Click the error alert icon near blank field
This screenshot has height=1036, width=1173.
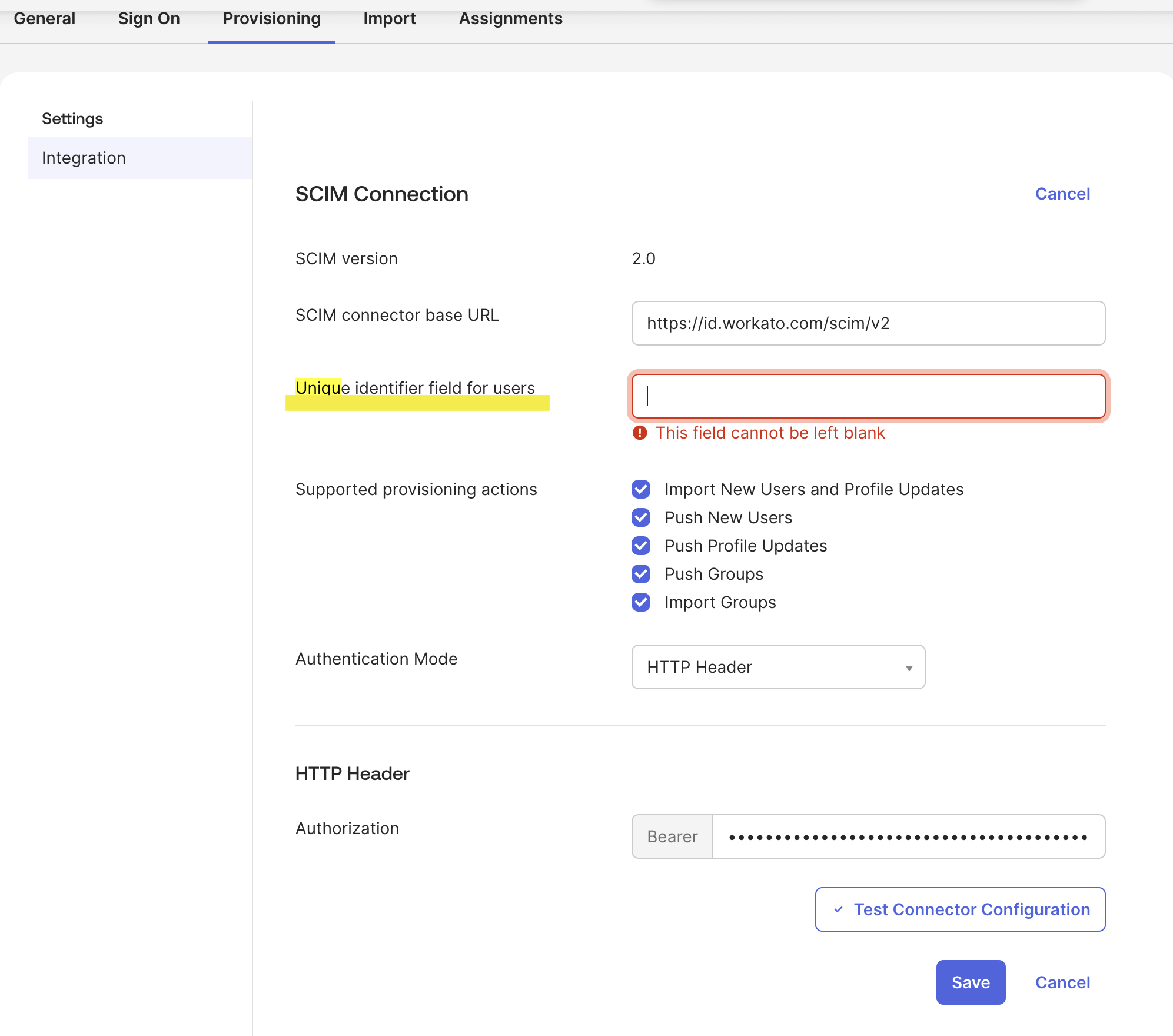tap(640, 433)
